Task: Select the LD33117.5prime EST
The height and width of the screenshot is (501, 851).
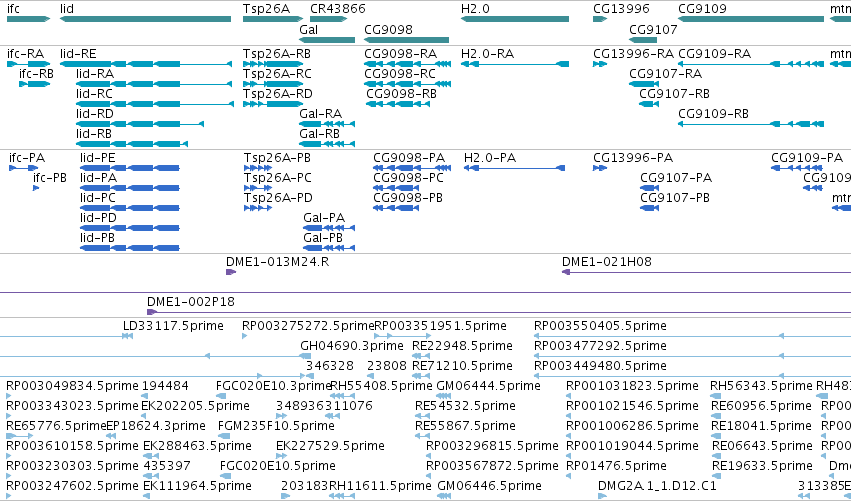Action: click(x=128, y=336)
